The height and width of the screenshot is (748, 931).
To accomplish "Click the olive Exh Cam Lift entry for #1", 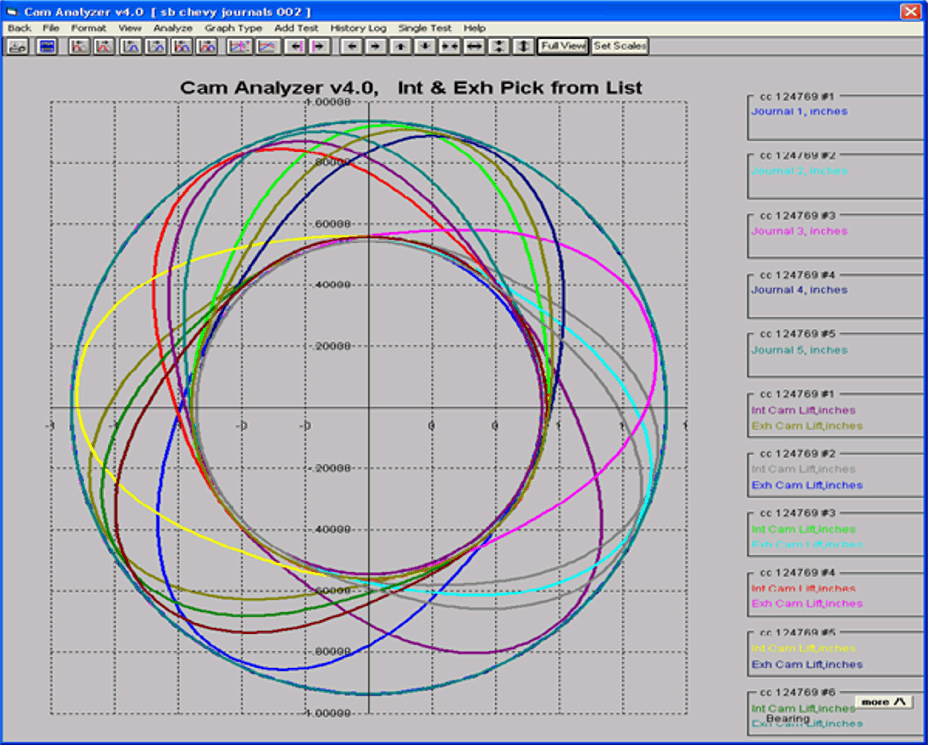I will 807,426.
